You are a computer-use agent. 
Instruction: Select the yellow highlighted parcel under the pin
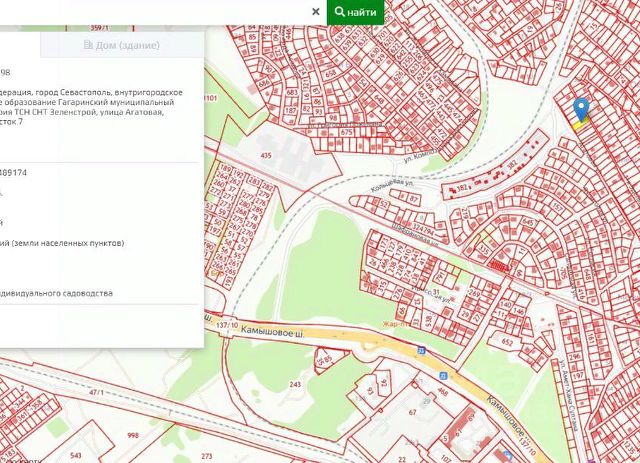point(579,125)
